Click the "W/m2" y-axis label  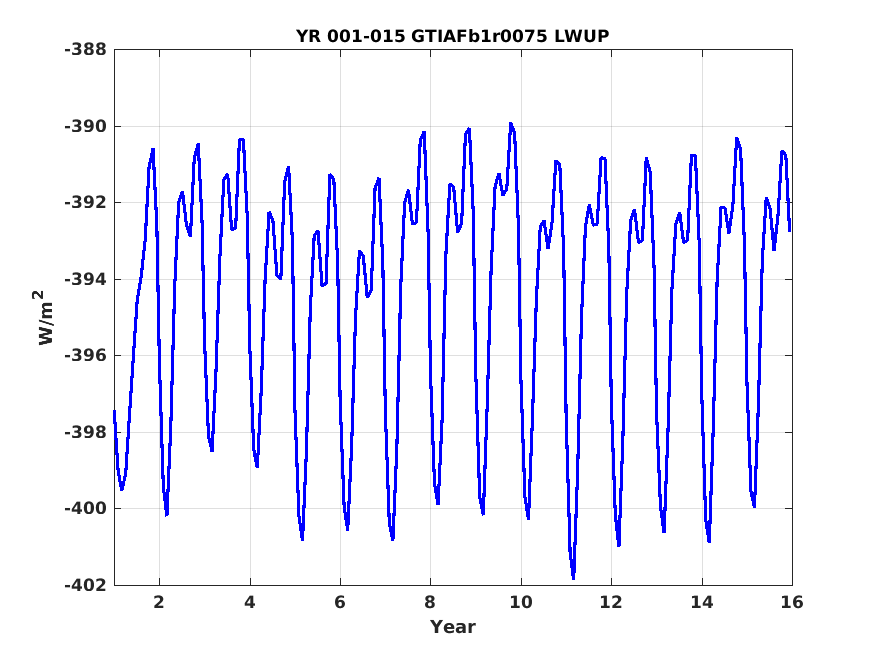tap(45, 317)
